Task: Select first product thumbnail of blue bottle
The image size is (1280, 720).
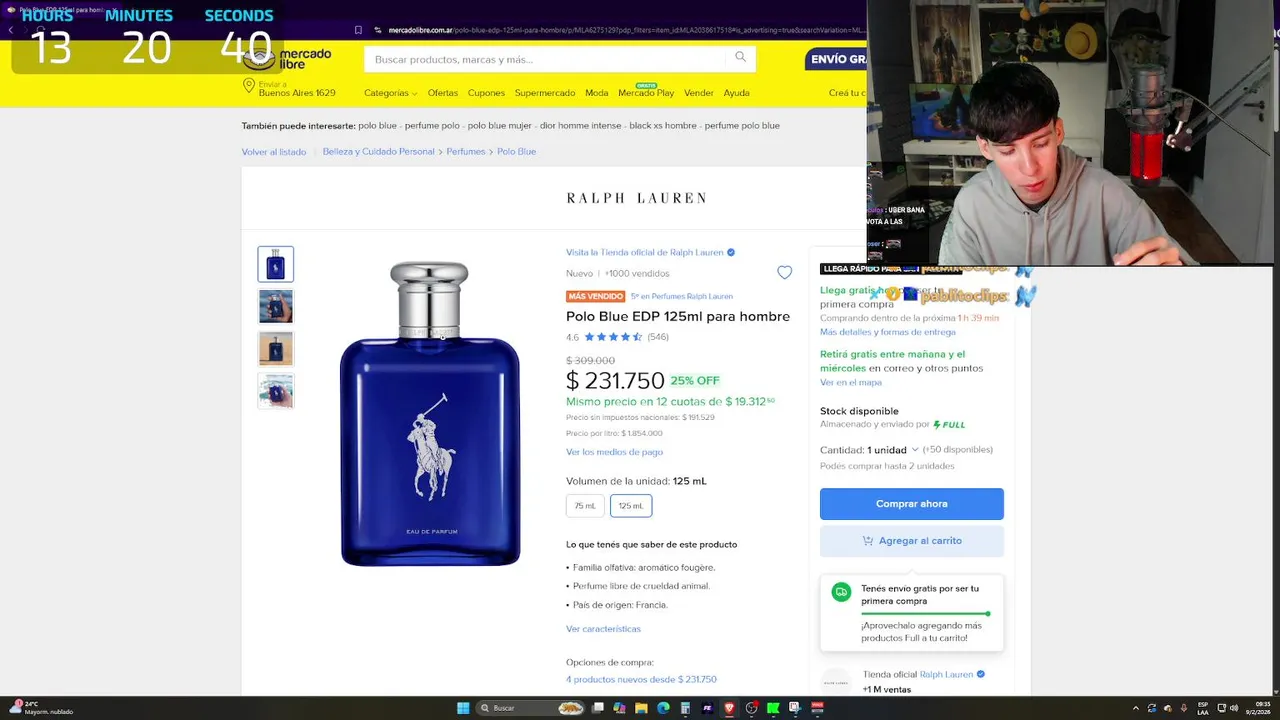Action: (x=276, y=264)
